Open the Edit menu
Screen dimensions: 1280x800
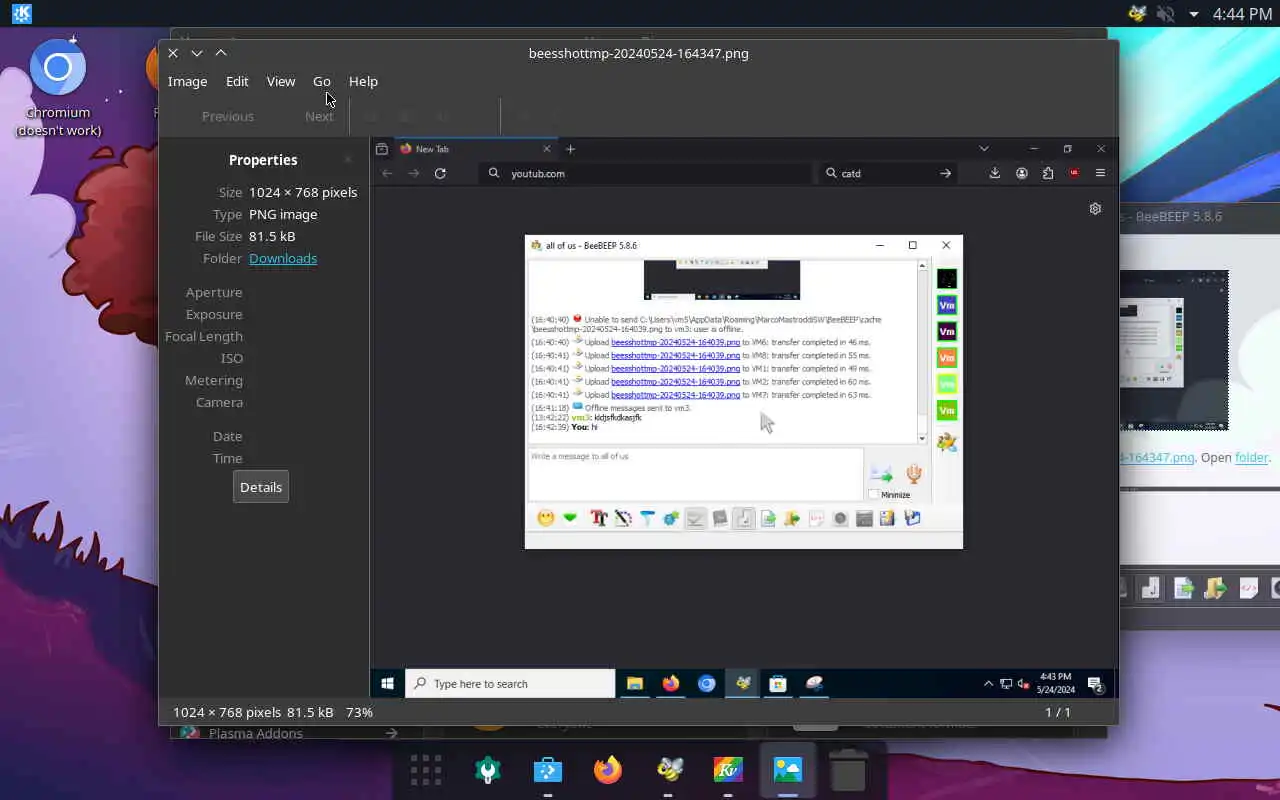(237, 81)
